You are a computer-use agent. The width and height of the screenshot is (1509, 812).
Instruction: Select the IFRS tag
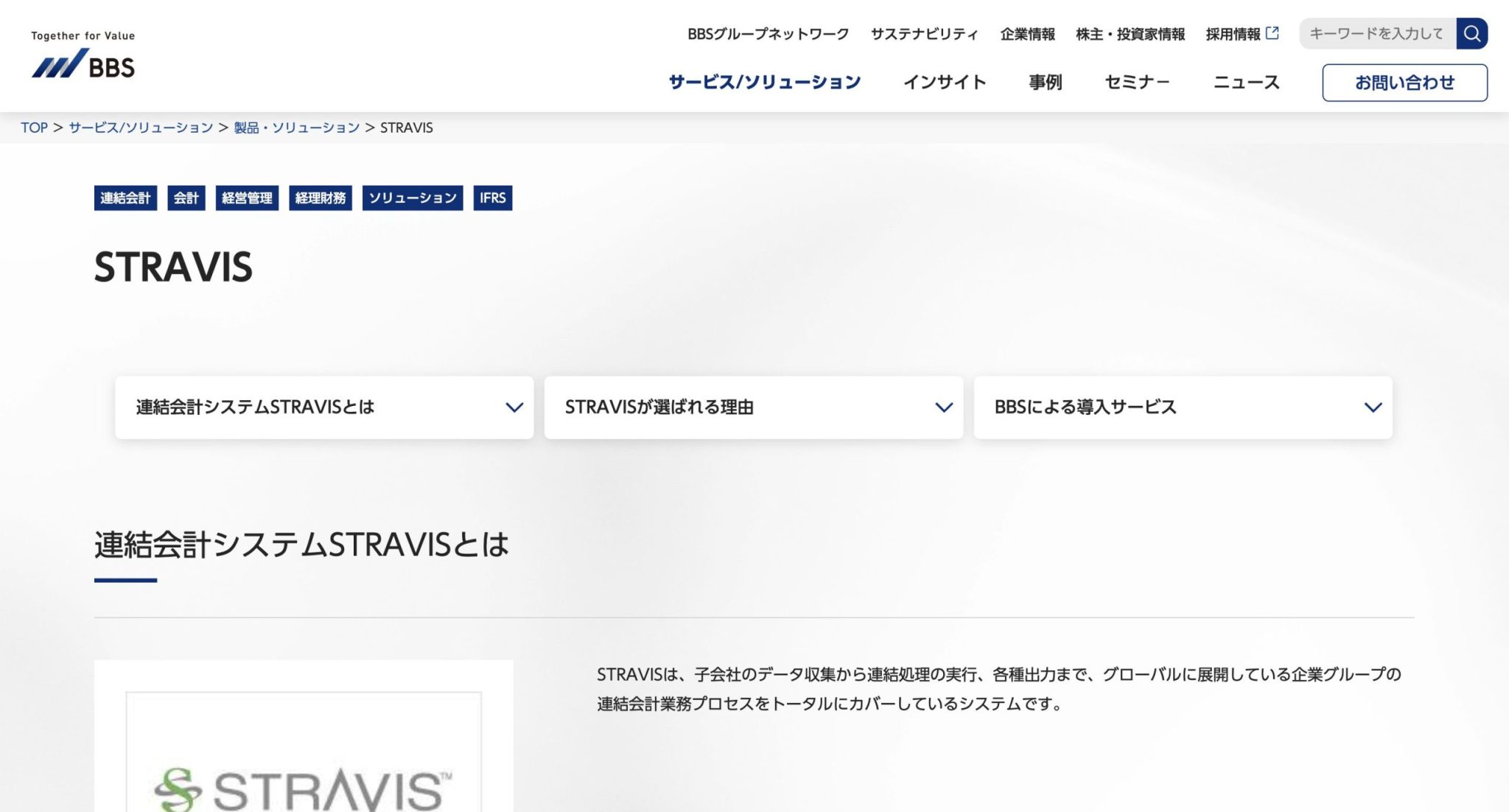[x=493, y=197]
